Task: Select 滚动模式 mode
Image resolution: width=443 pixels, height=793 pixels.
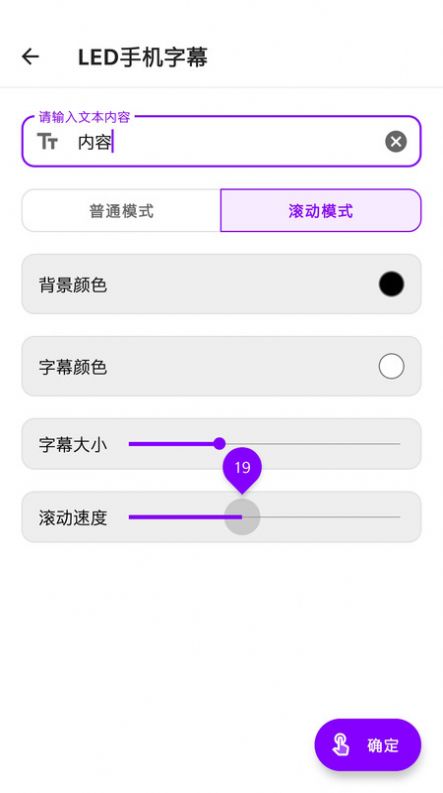Action: pyautogui.click(x=321, y=210)
